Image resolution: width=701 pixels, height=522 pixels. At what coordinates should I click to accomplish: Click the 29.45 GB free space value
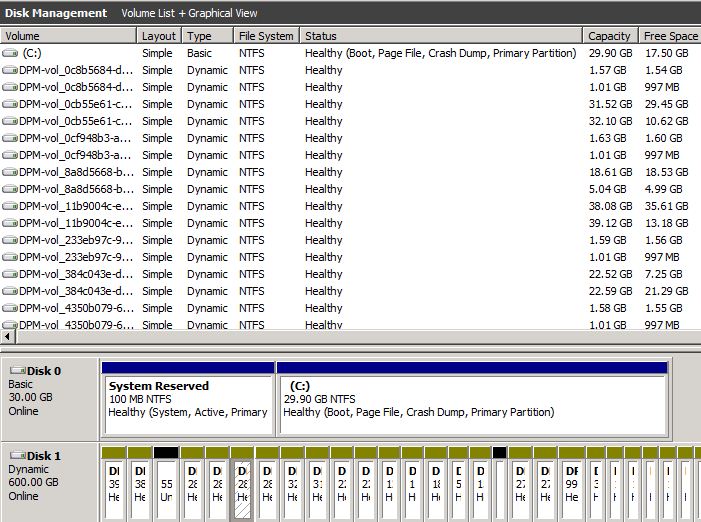point(666,104)
